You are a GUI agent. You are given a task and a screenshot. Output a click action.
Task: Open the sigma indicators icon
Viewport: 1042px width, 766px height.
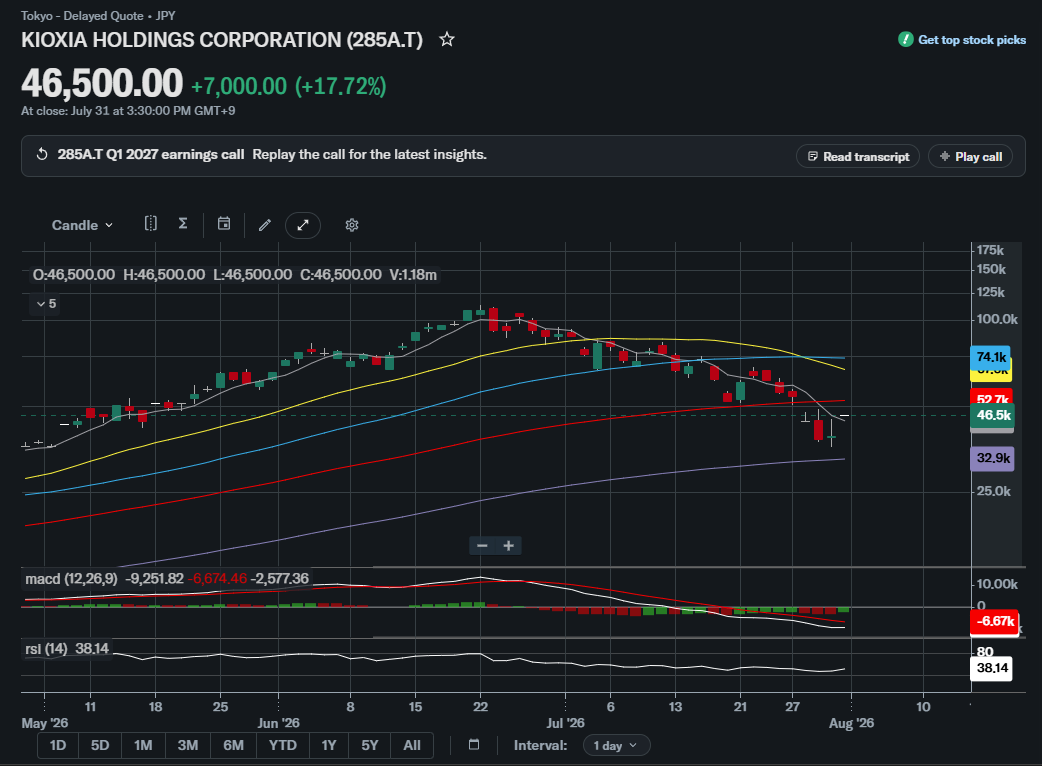coord(183,224)
